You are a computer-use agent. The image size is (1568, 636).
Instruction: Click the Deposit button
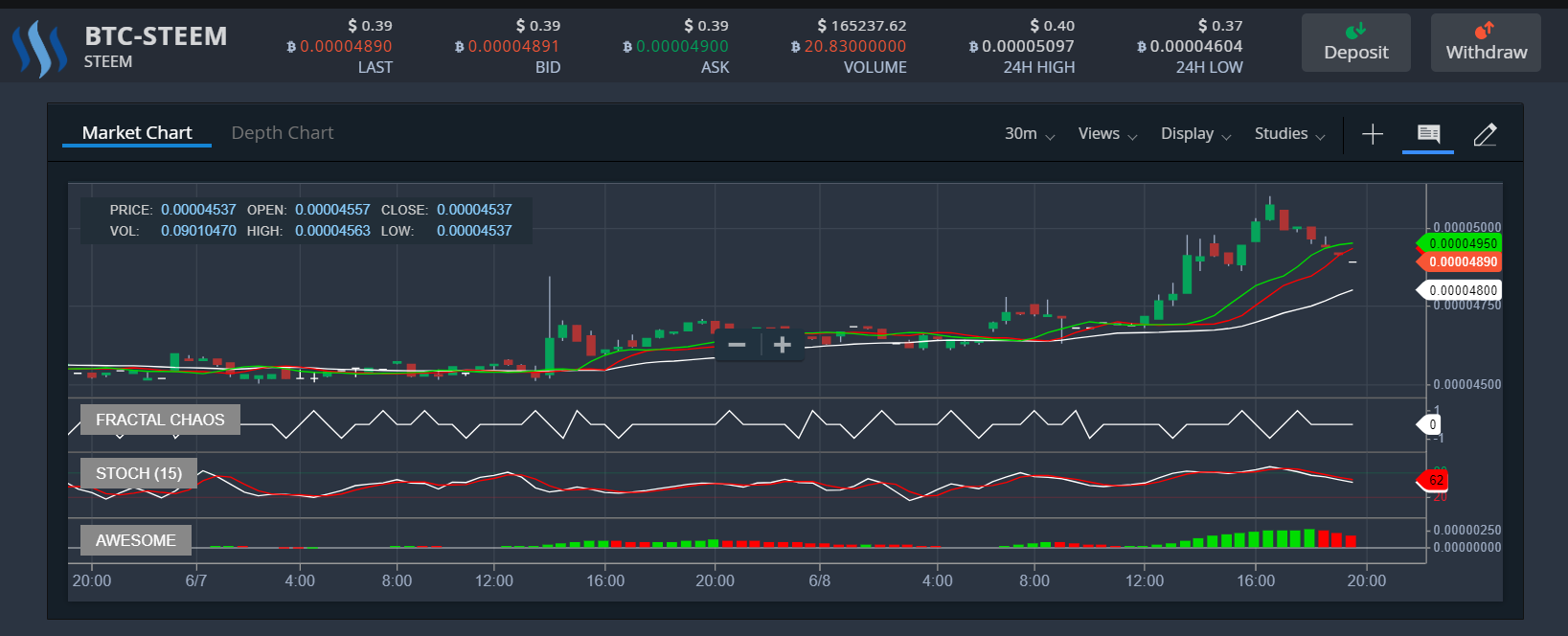[x=1355, y=42]
